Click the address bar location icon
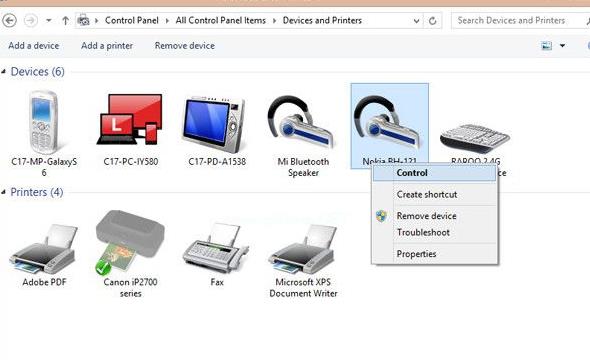Image resolution: width=590 pixels, height=360 pixels. click(x=83, y=20)
